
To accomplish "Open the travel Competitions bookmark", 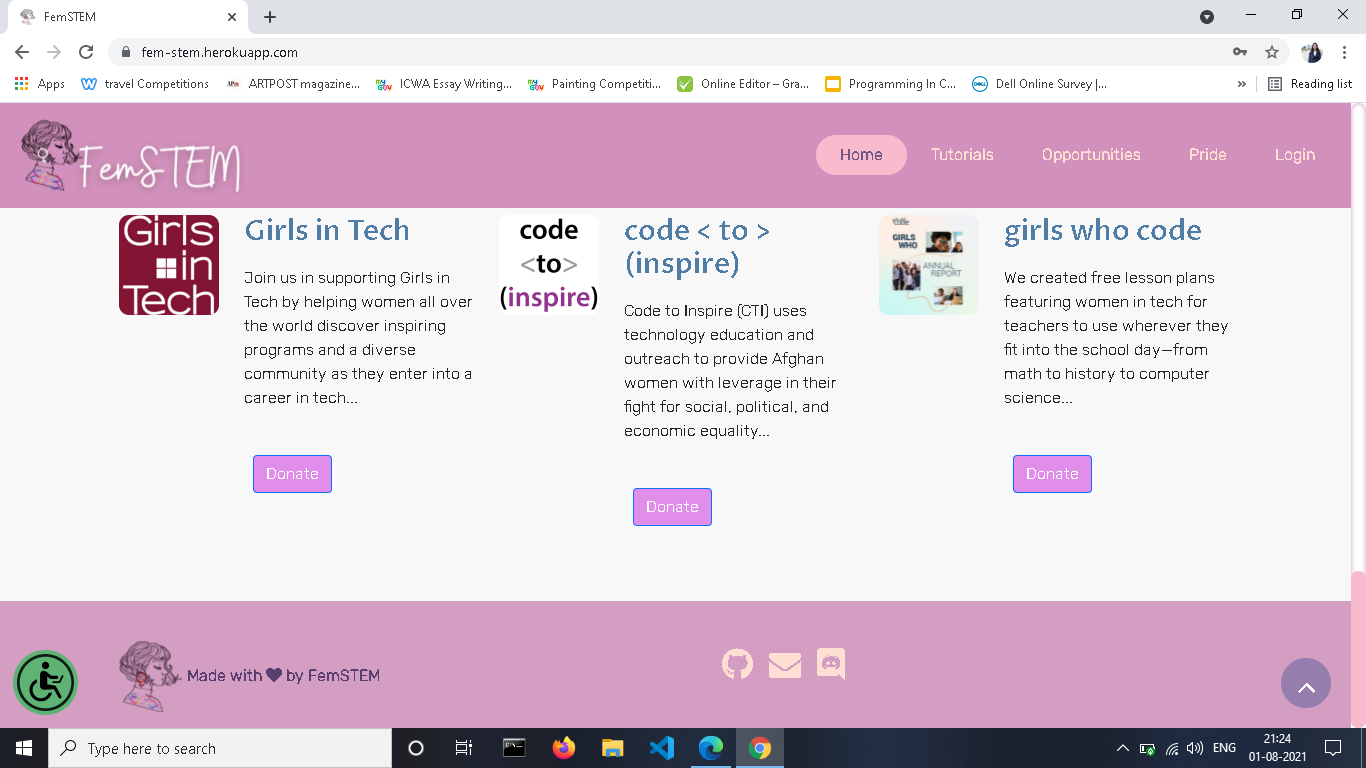I will (x=145, y=84).
